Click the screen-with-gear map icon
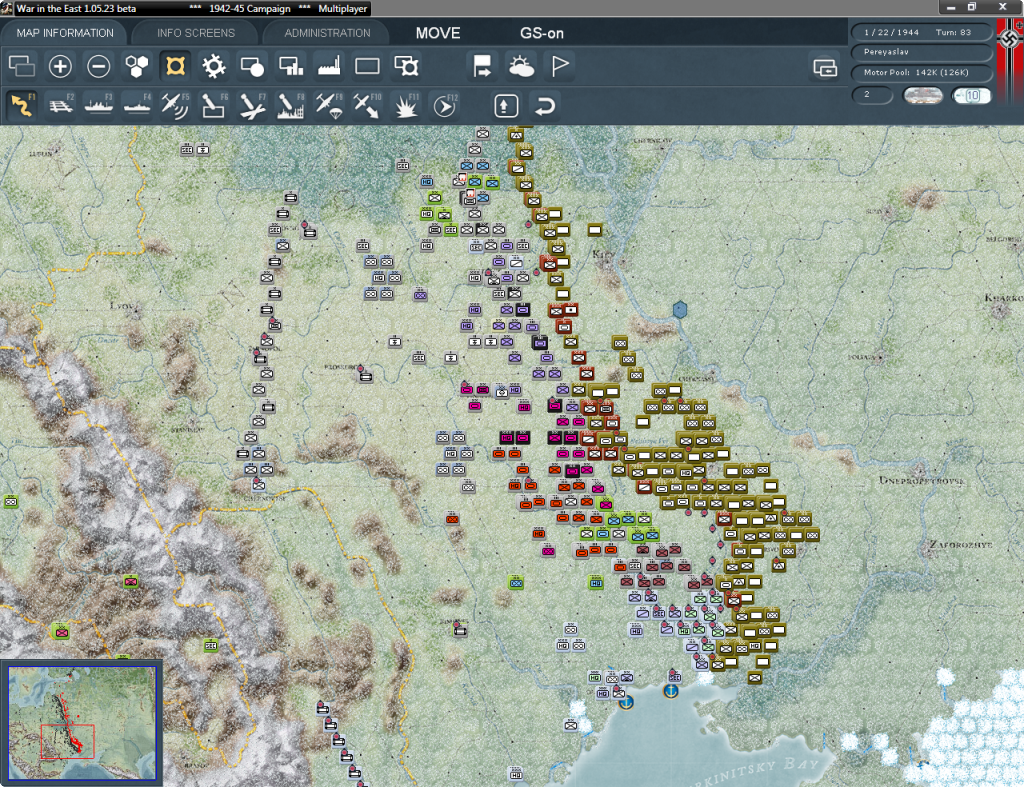The image size is (1024, 787). coord(406,66)
